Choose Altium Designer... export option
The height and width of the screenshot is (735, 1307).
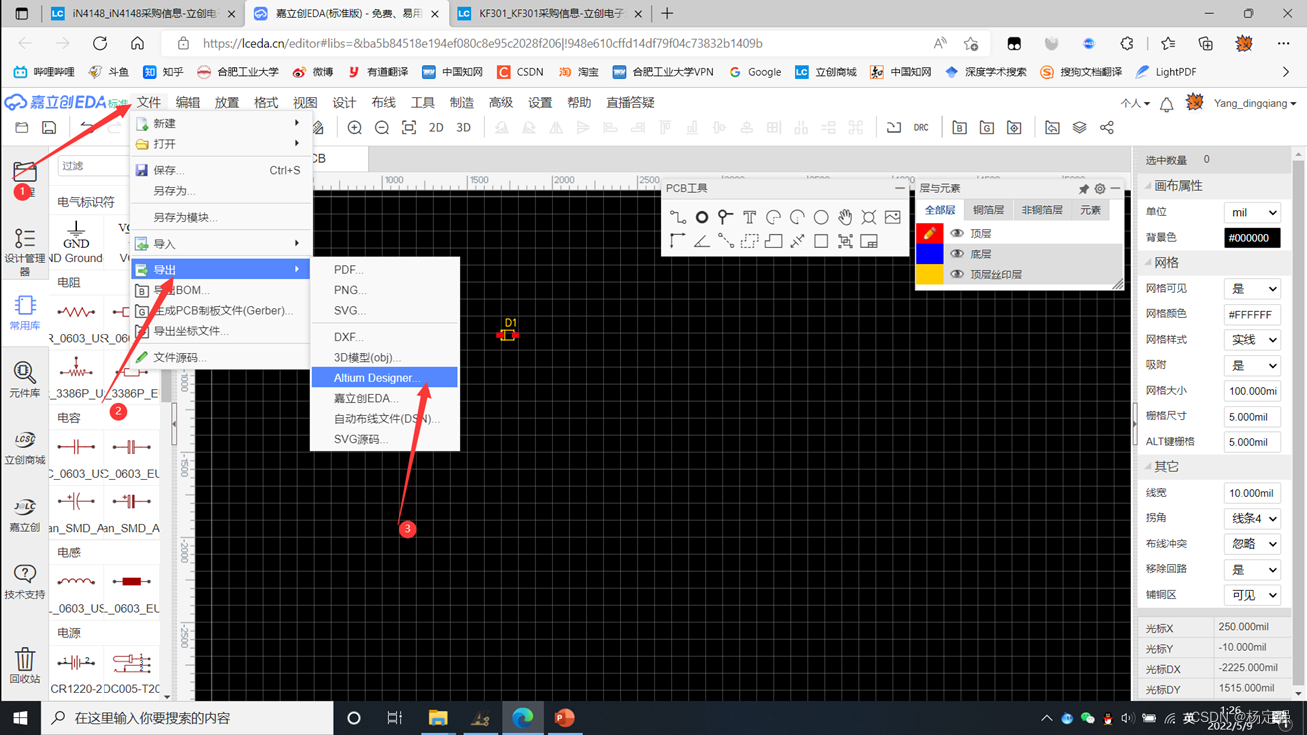pos(385,378)
